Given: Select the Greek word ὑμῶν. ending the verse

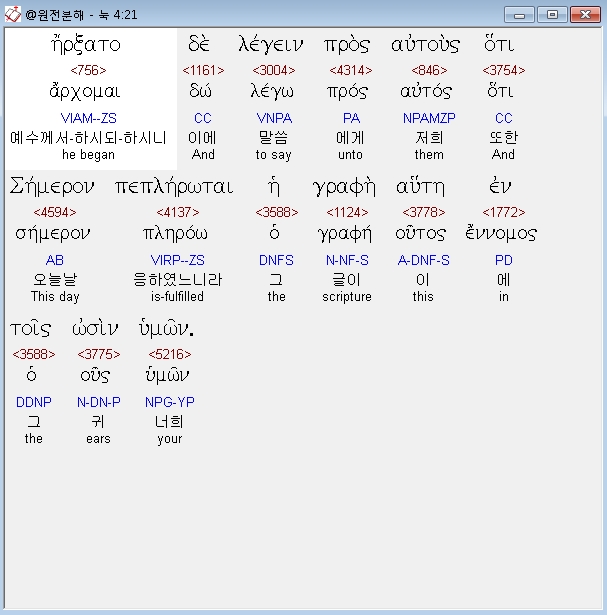Looking at the screenshot, I should pos(166,329).
